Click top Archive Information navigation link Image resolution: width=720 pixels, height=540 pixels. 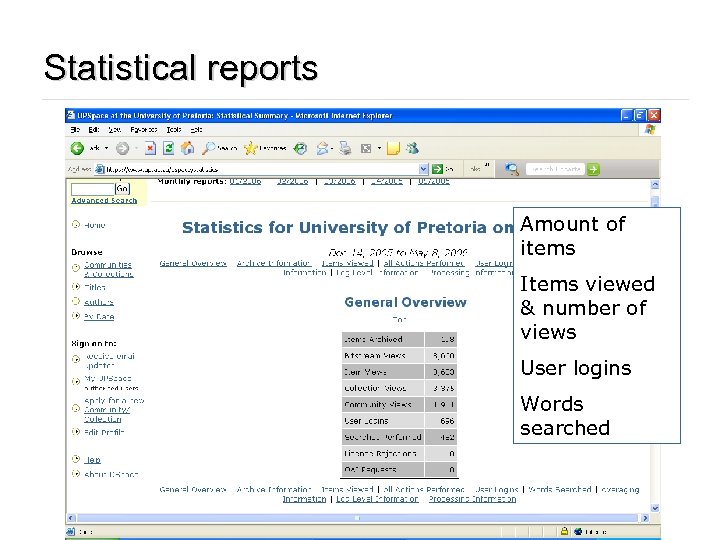pos(274,264)
